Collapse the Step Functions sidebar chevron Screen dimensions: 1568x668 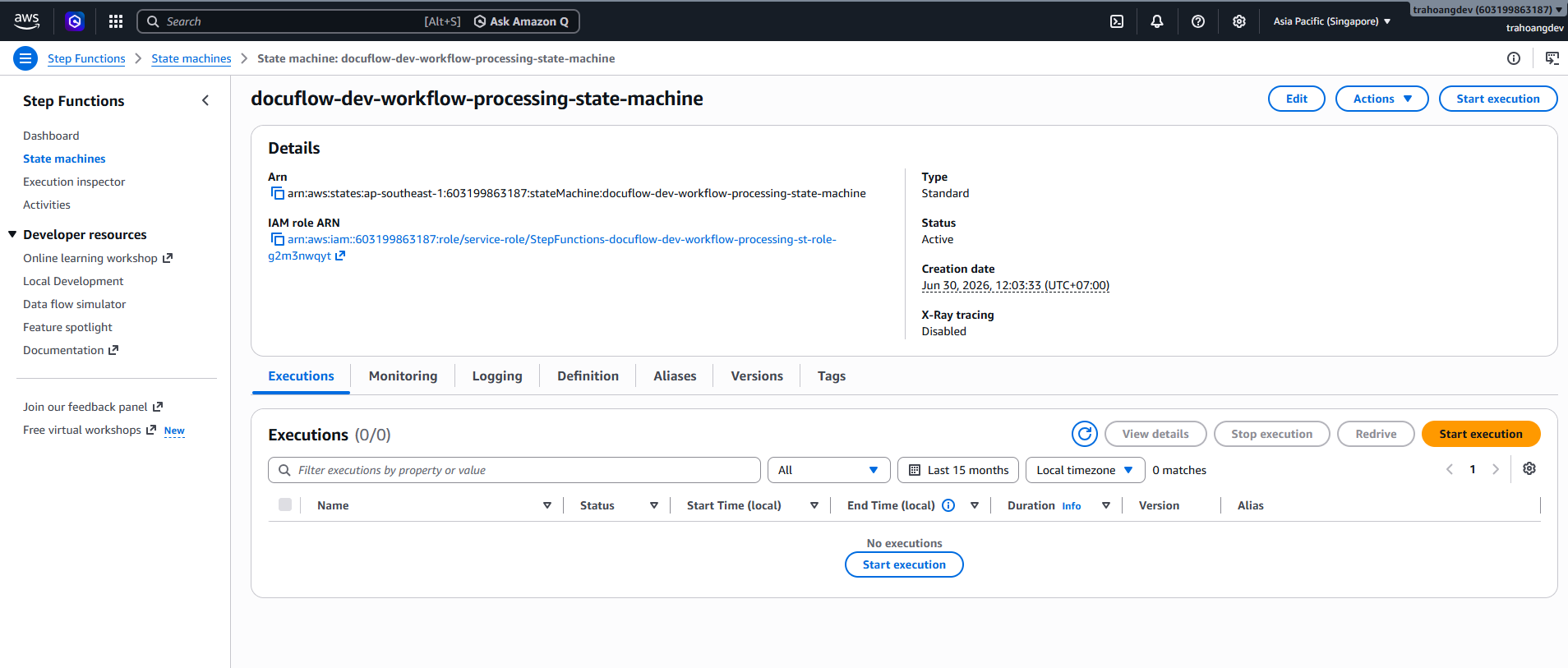click(x=205, y=100)
